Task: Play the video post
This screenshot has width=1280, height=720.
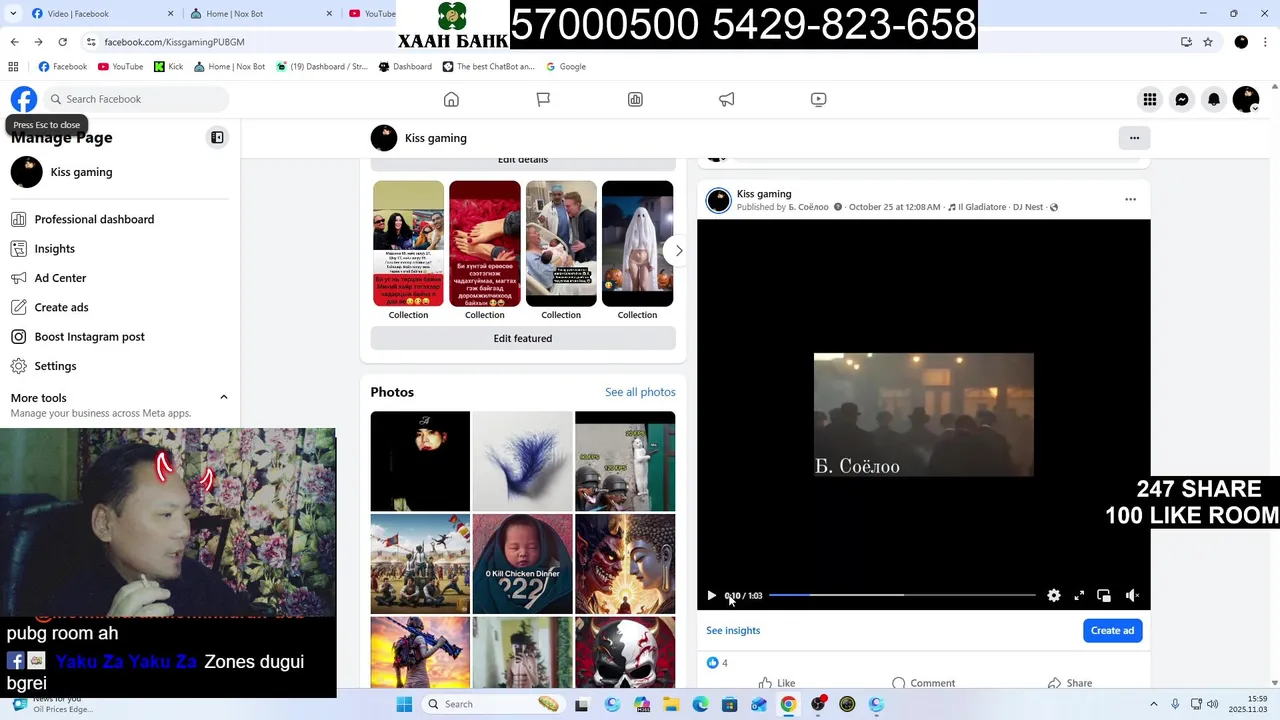Action: tap(711, 596)
